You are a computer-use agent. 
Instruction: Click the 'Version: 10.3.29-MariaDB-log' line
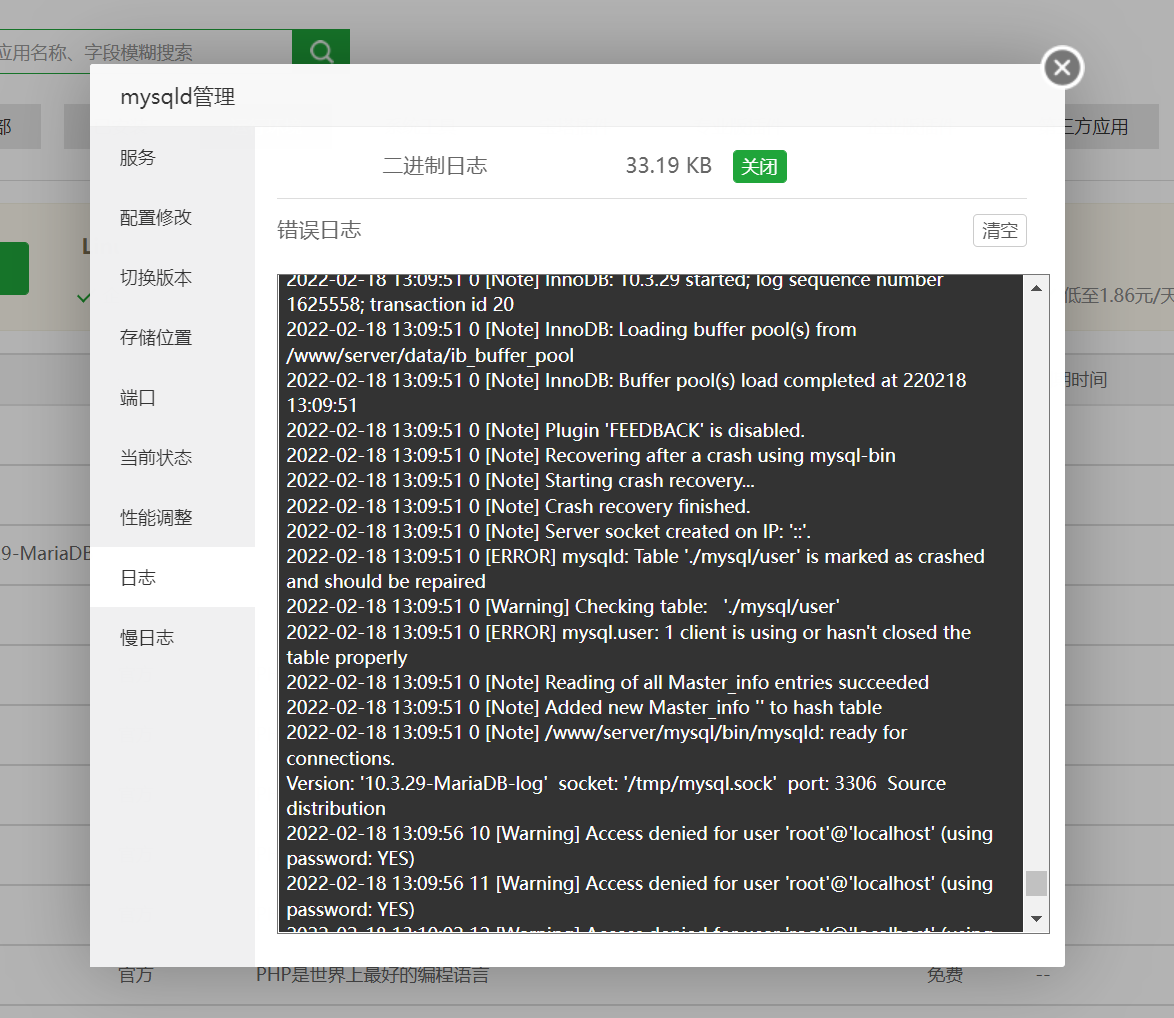[616, 796]
